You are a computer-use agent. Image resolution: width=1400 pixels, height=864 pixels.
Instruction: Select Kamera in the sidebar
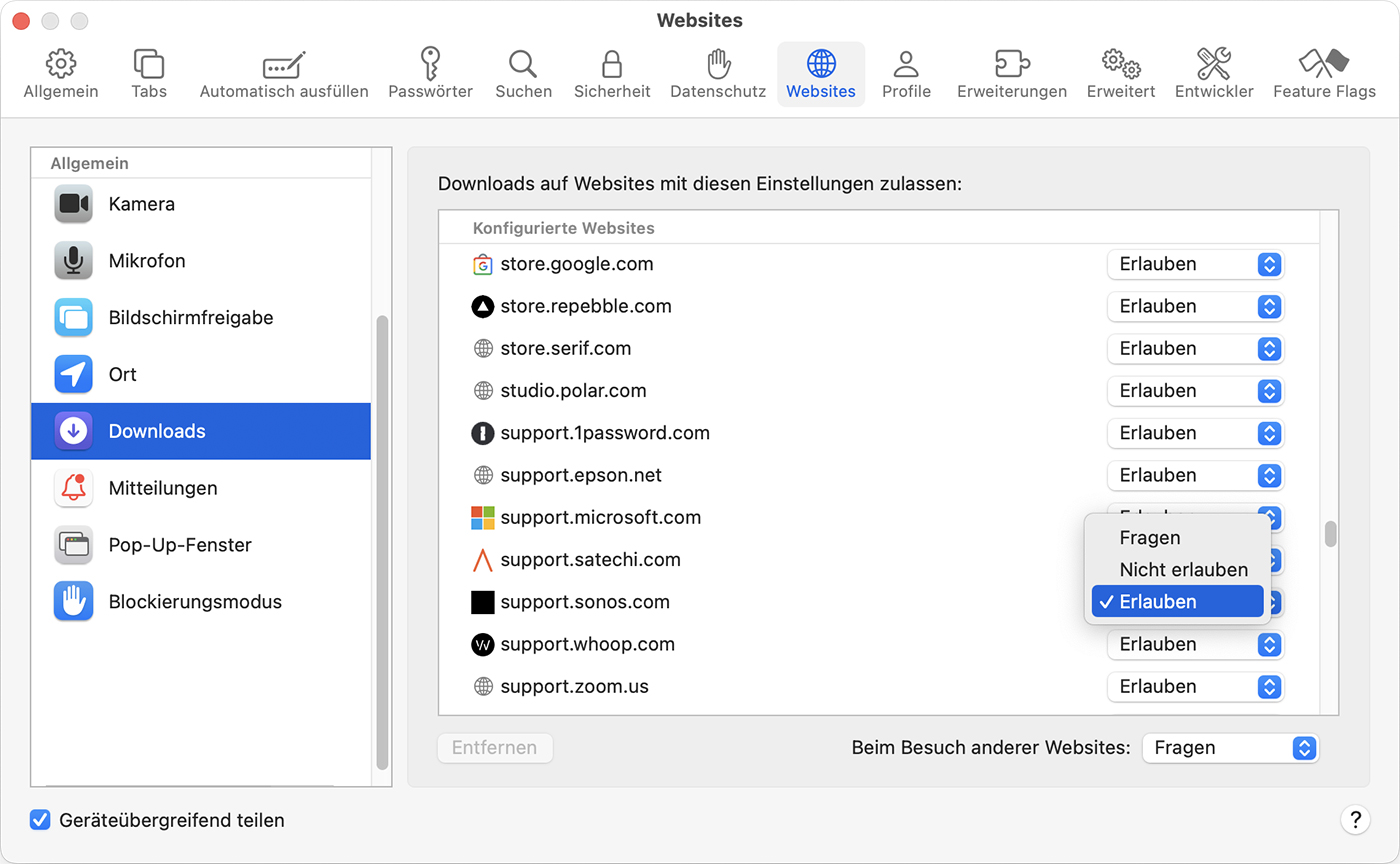pos(201,204)
